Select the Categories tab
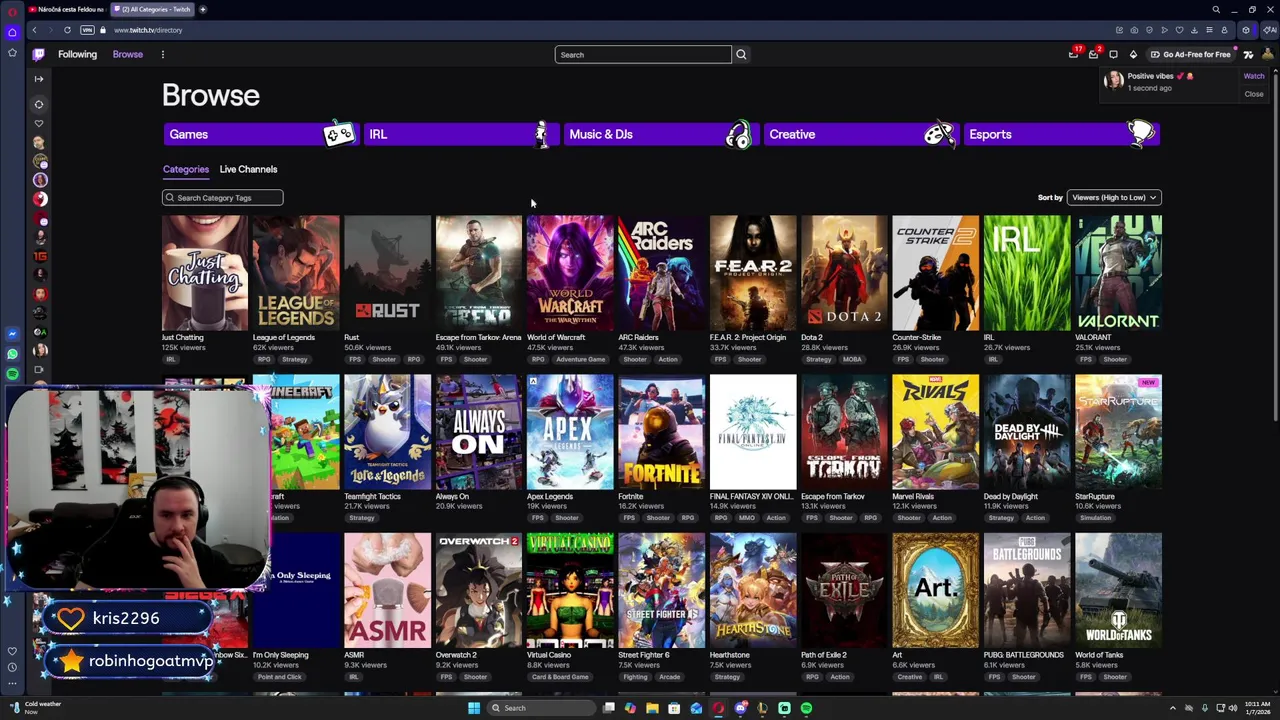 coord(186,169)
